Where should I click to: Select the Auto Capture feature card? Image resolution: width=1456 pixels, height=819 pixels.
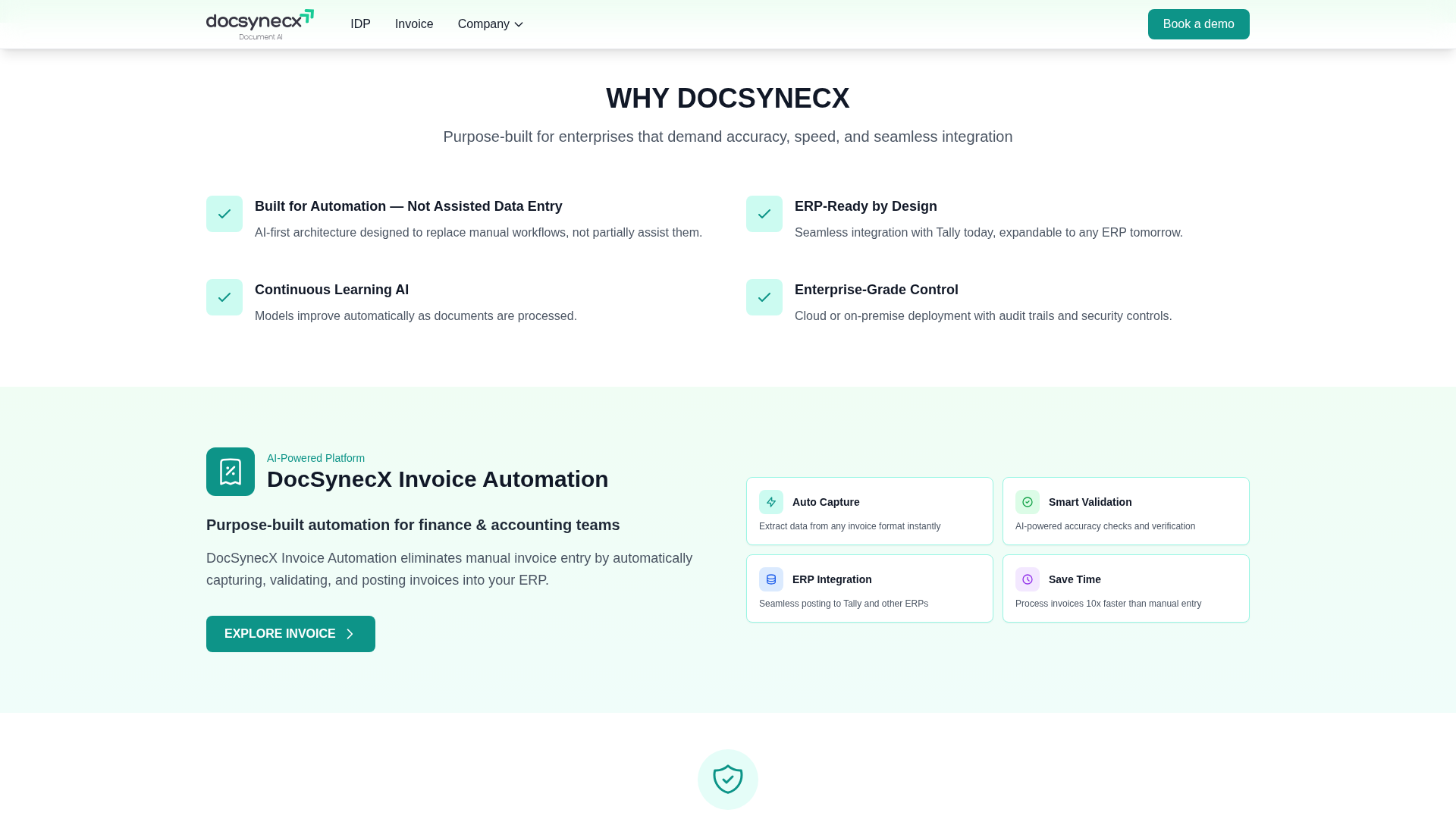pos(869,512)
